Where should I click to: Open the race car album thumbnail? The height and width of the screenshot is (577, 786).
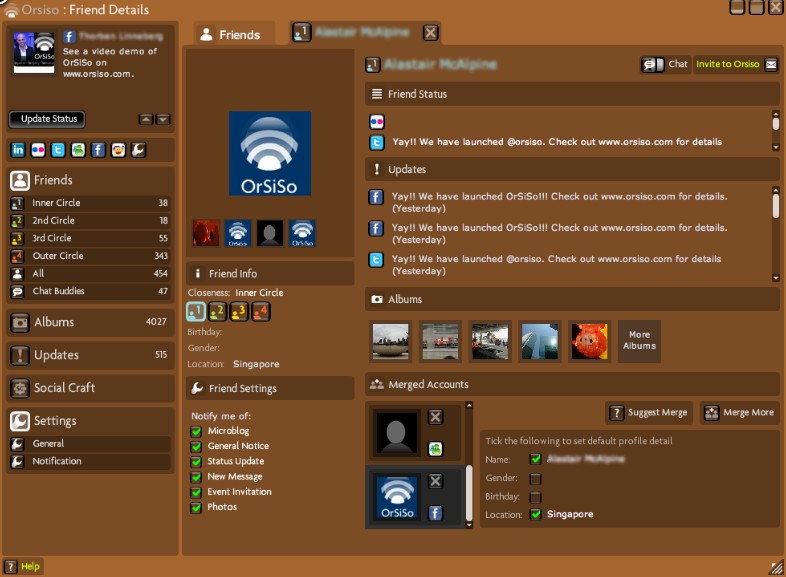pyautogui.click(x=440, y=341)
